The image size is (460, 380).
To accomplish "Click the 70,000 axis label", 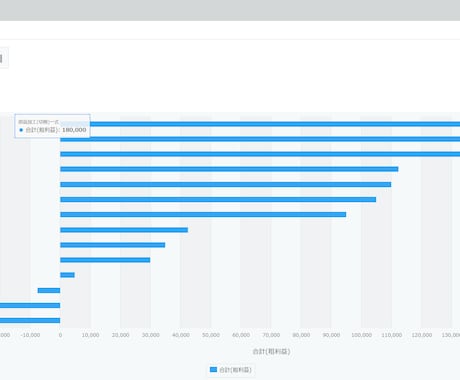I will (x=271, y=335).
